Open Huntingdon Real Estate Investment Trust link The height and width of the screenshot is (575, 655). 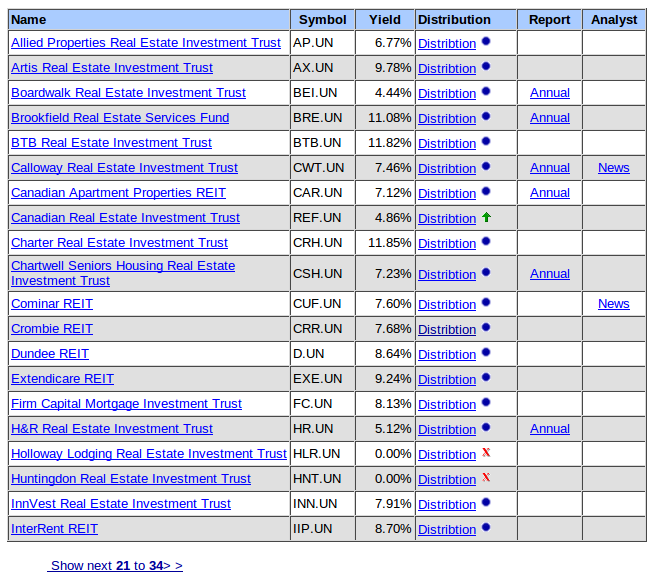131,479
